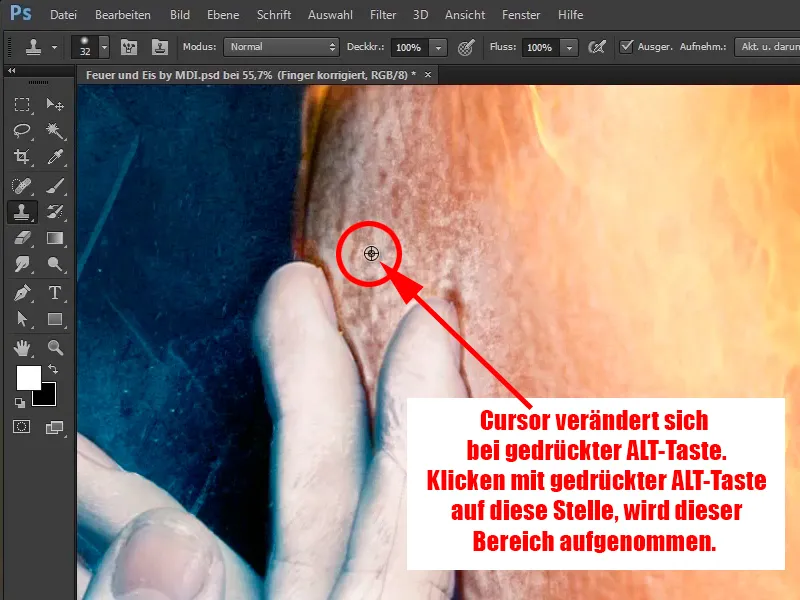
Task: Open the Deckkr. slider dropdown arrow
Action: click(x=438, y=47)
